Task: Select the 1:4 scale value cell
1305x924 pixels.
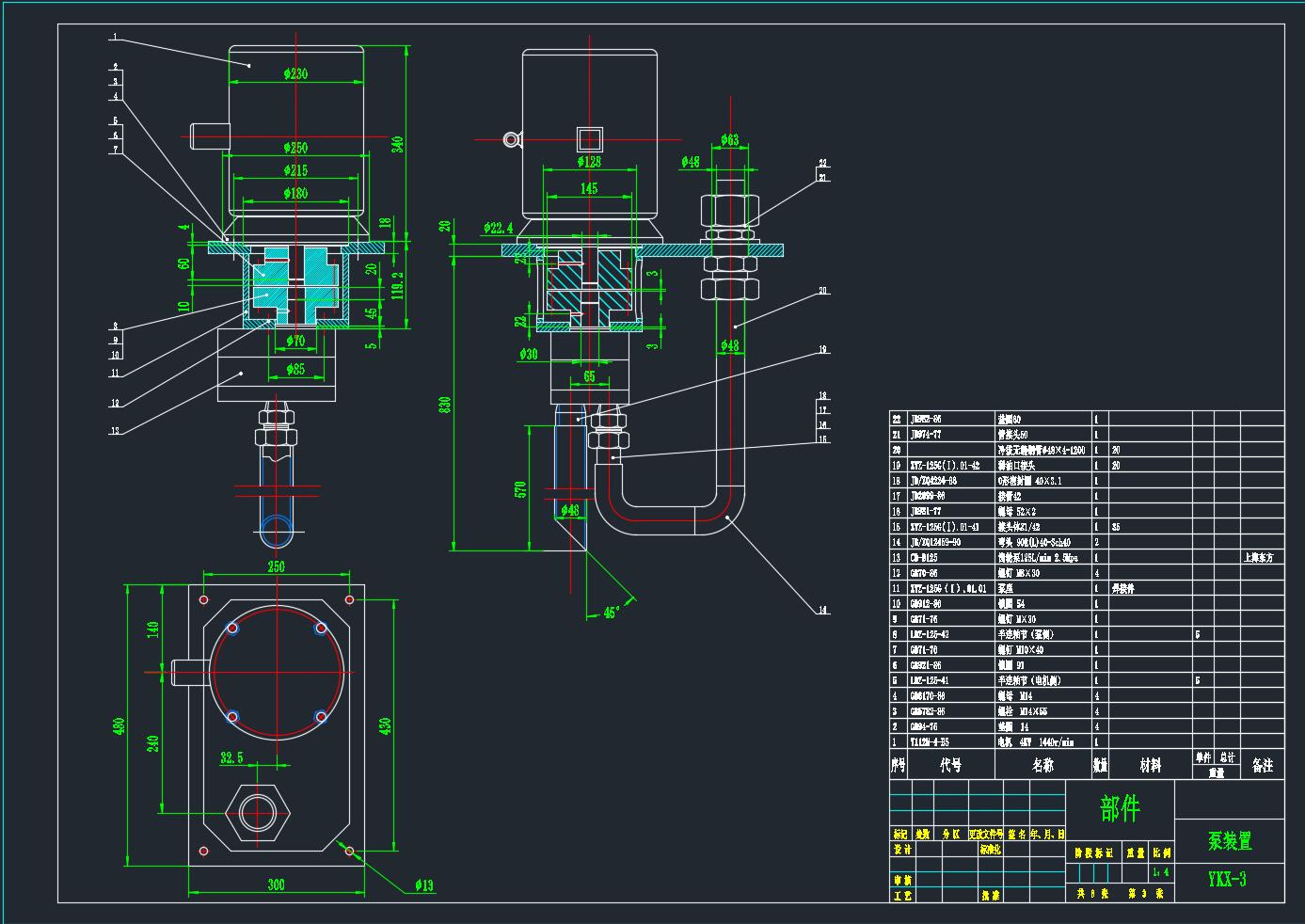Action: 1160,872
